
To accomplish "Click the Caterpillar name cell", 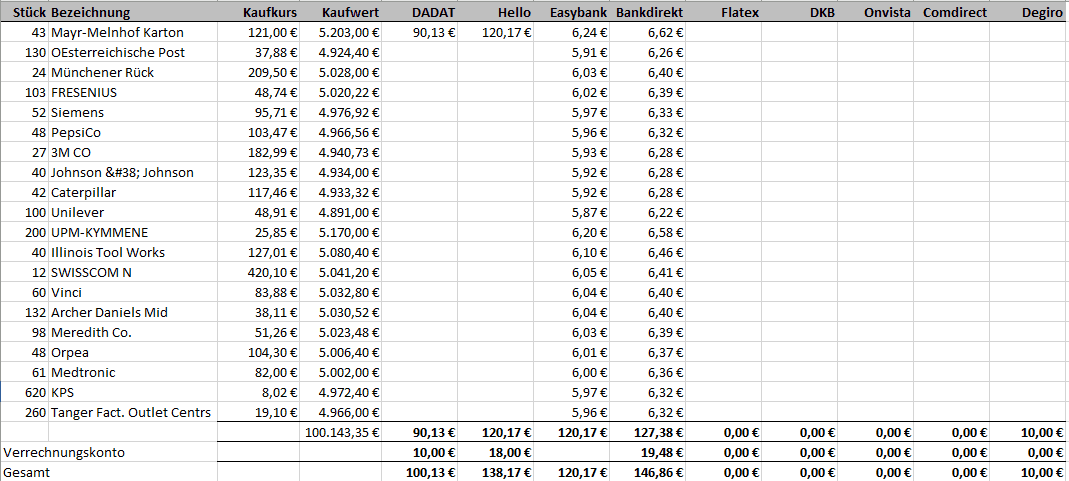I will pyautogui.click(x=133, y=192).
